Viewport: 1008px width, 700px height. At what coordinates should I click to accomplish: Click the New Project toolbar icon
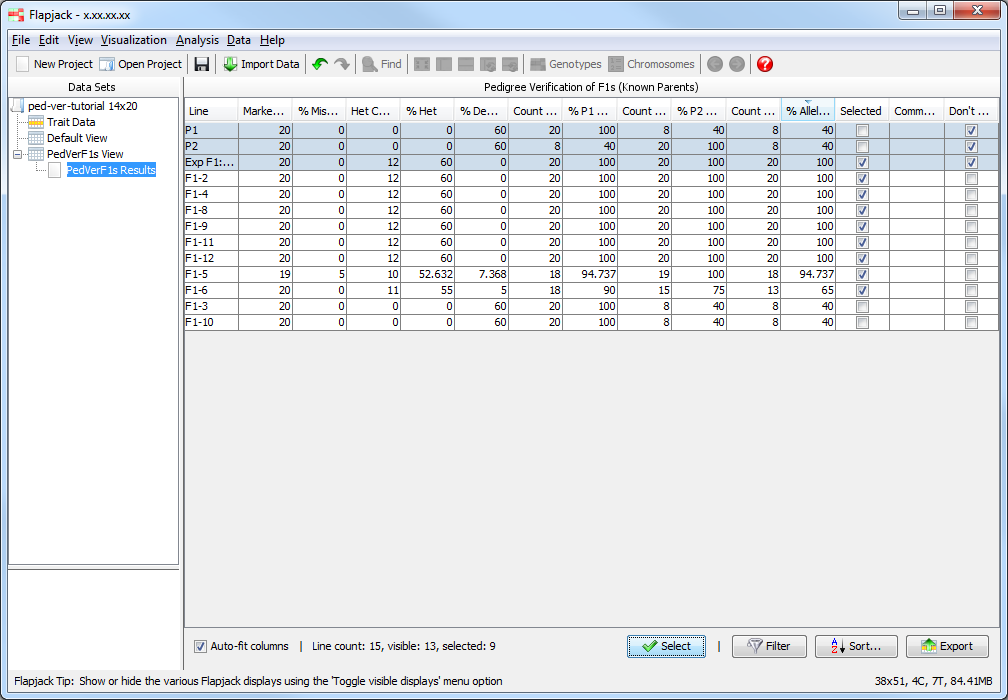click(x=22, y=64)
